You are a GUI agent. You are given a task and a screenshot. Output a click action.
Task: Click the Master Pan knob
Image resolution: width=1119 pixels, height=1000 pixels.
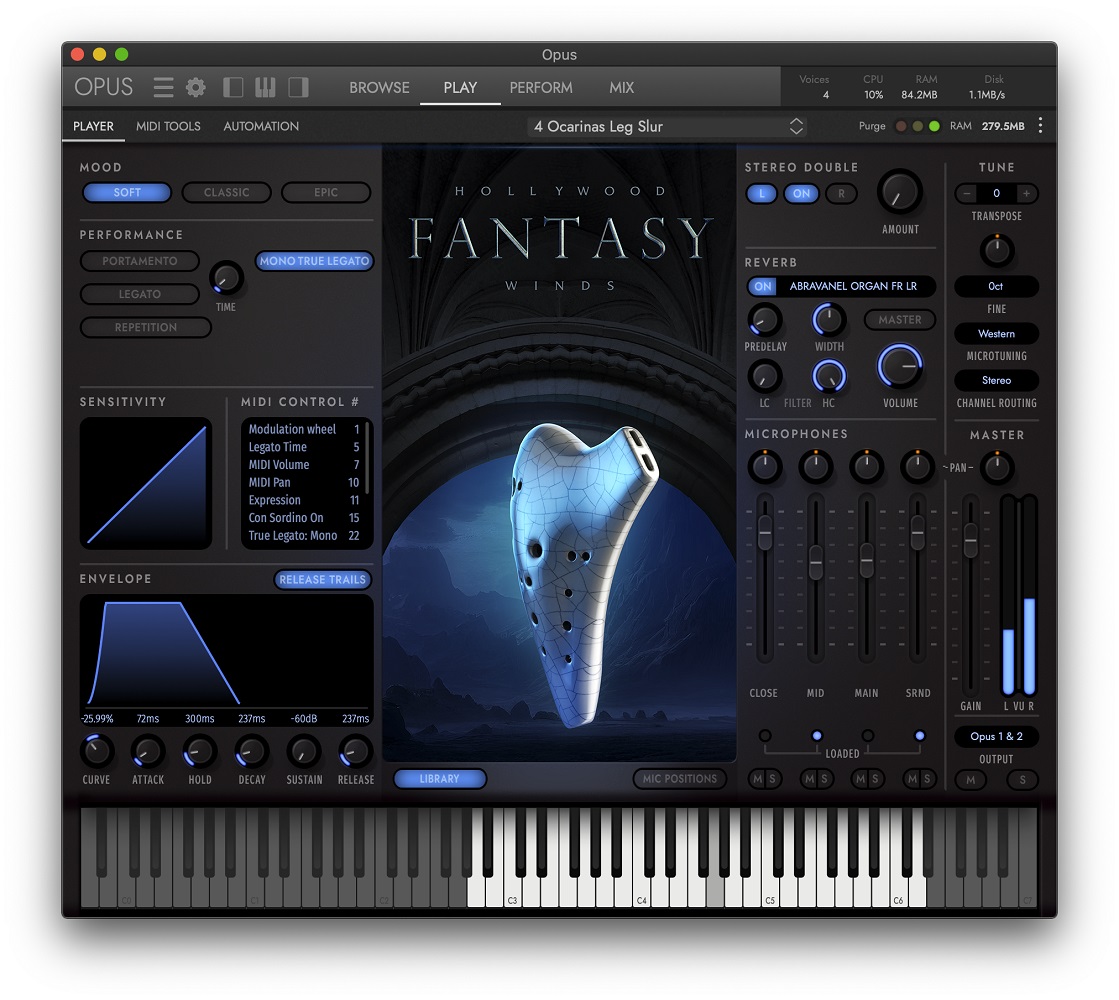click(x=996, y=468)
